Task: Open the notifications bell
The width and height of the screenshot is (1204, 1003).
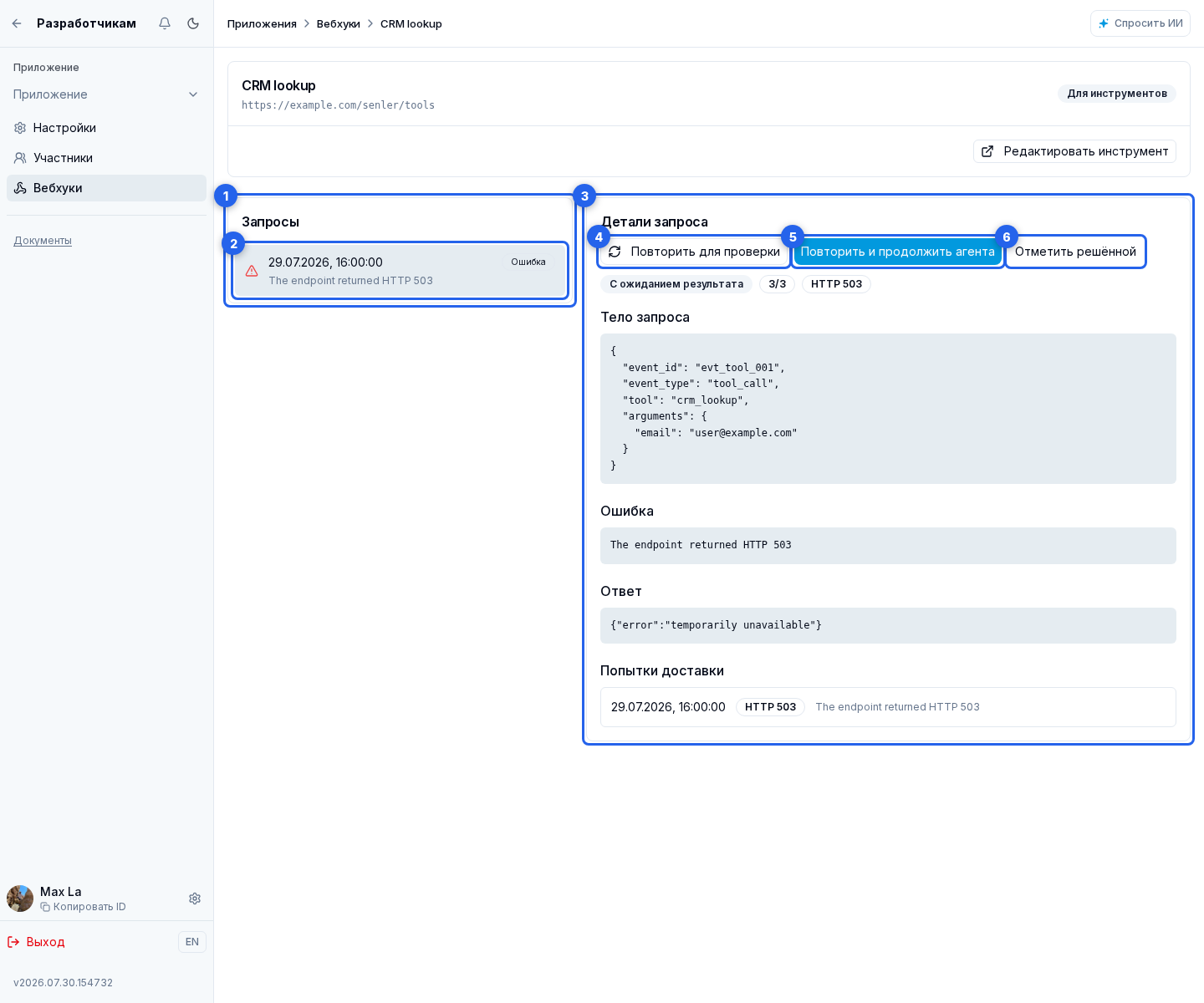Action: click(165, 23)
